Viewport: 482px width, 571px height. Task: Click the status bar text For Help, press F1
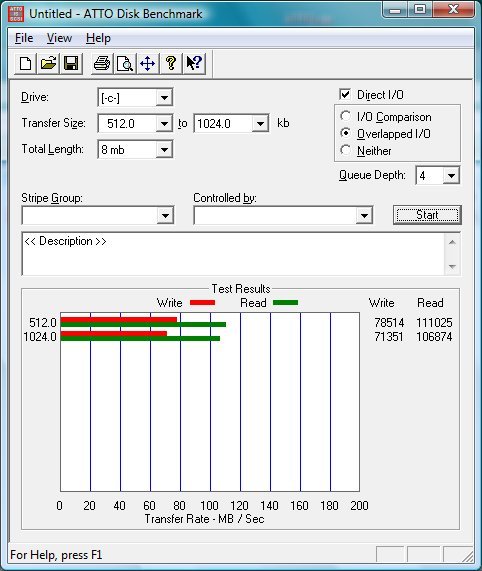(56, 555)
